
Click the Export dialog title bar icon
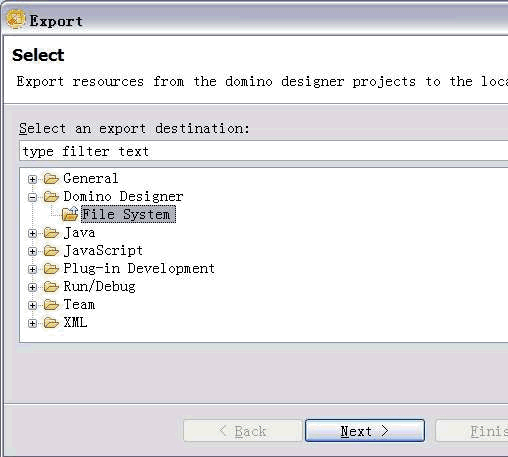tap(16, 19)
